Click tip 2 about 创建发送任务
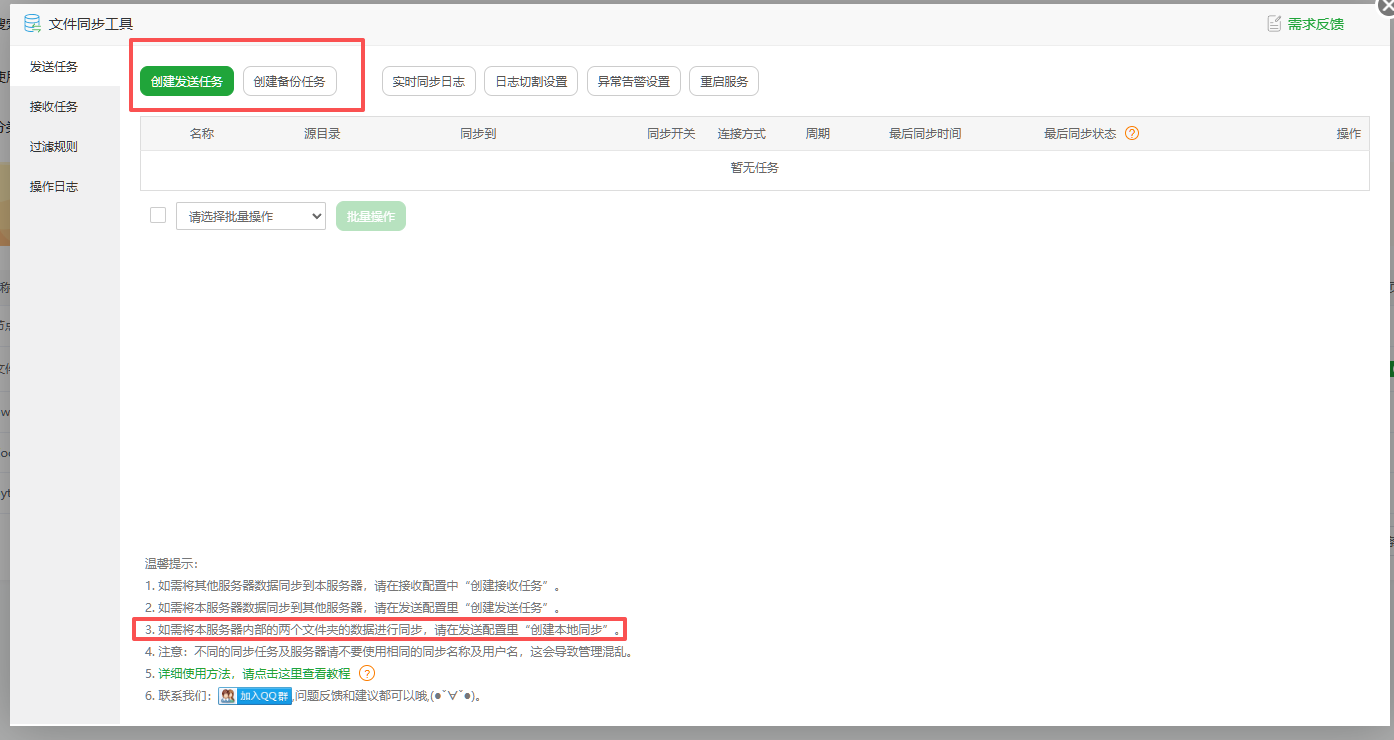The width and height of the screenshot is (1394, 740). click(x=353, y=608)
